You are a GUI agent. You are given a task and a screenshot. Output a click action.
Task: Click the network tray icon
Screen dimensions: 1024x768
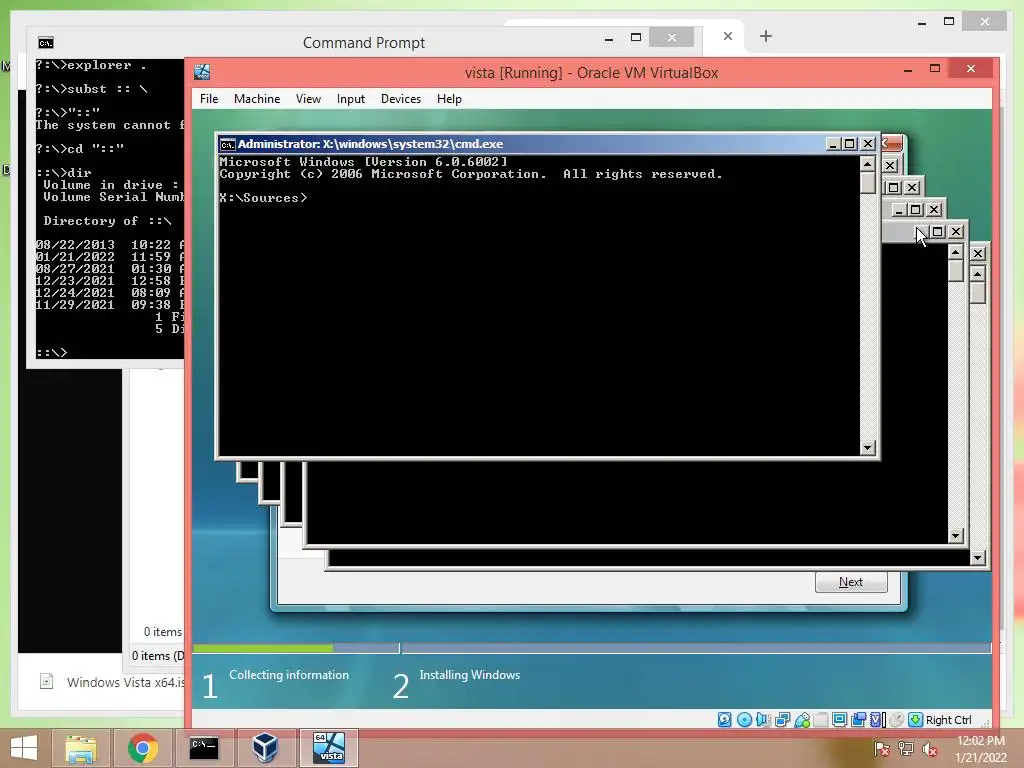pos(906,749)
